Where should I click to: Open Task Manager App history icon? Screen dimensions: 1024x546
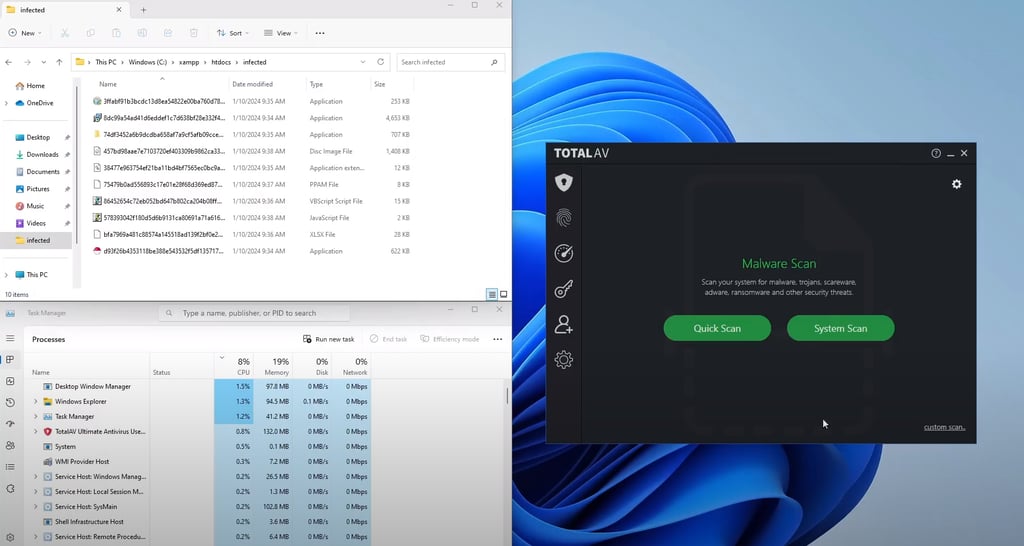tap(10, 402)
